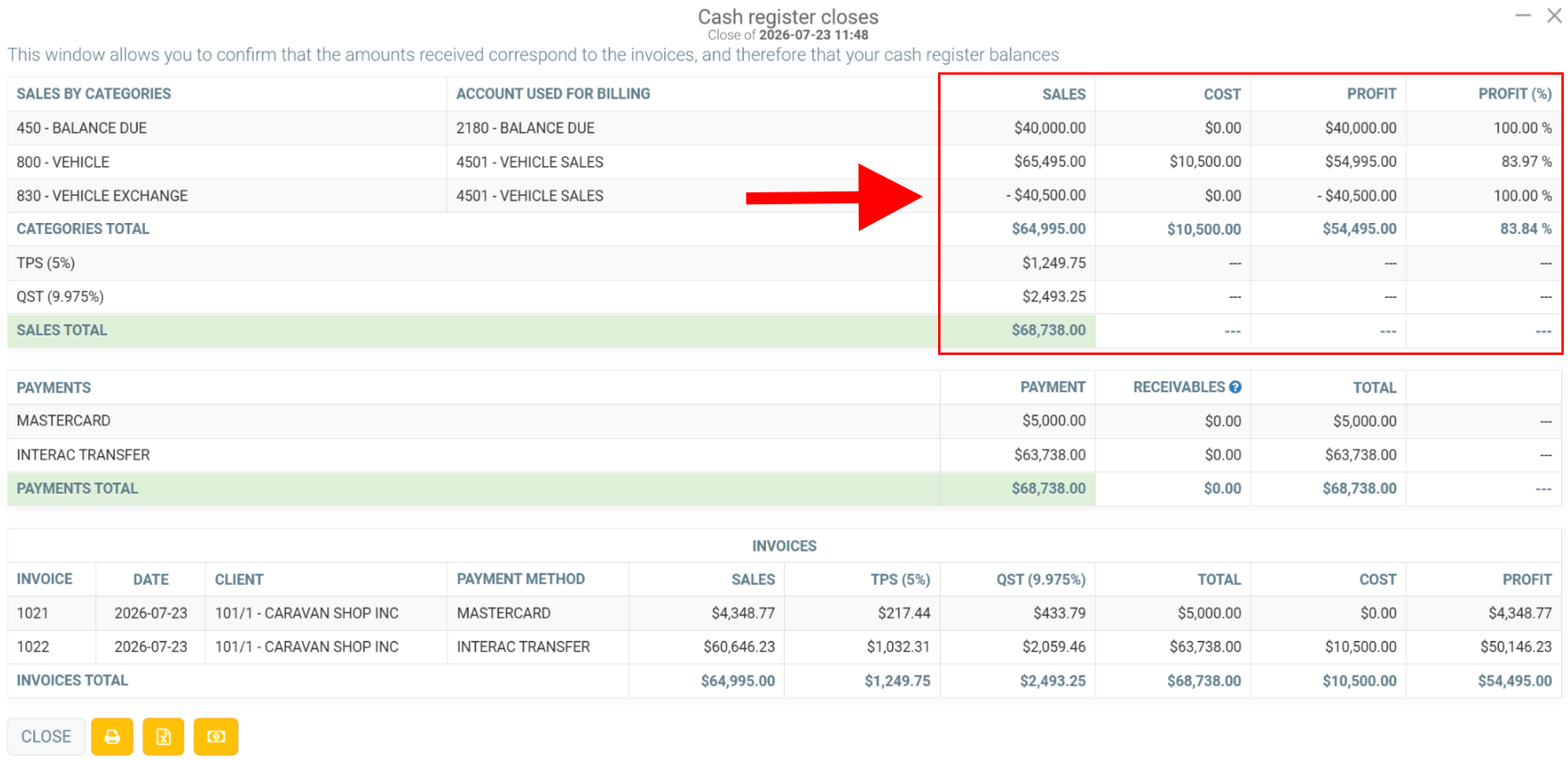Minimize the Cash register closes window

click(x=1524, y=16)
